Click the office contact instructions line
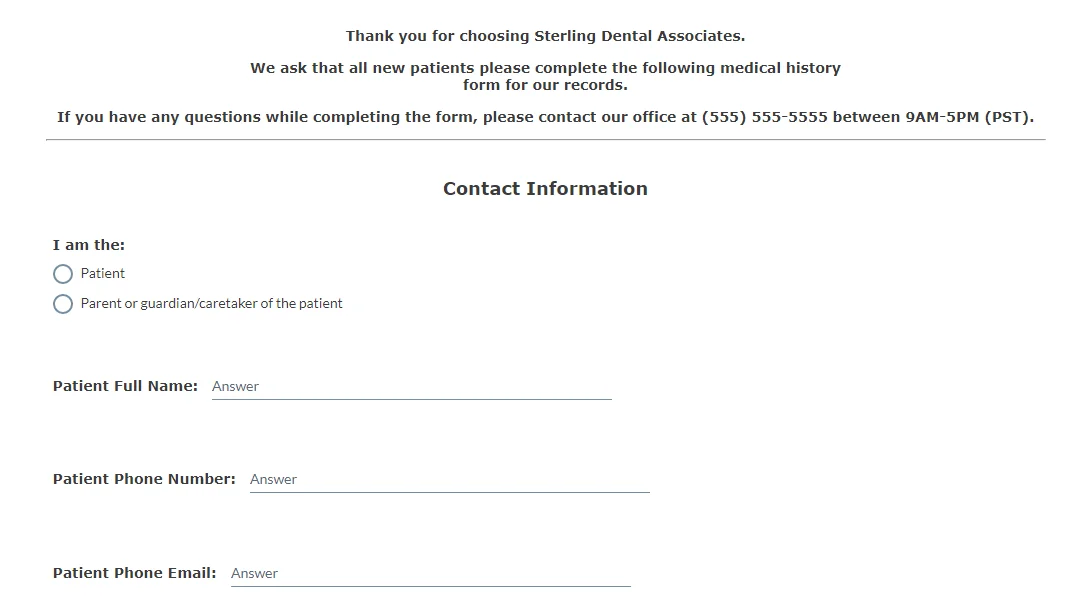 pos(544,117)
